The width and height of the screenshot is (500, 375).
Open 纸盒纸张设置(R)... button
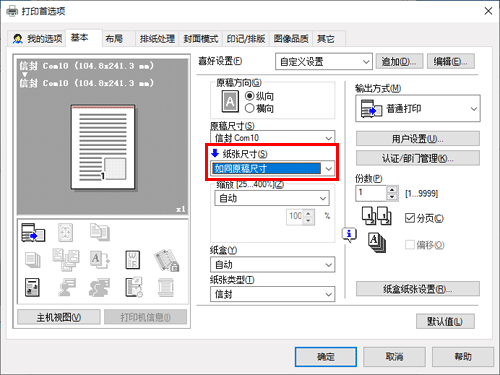(418, 289)
